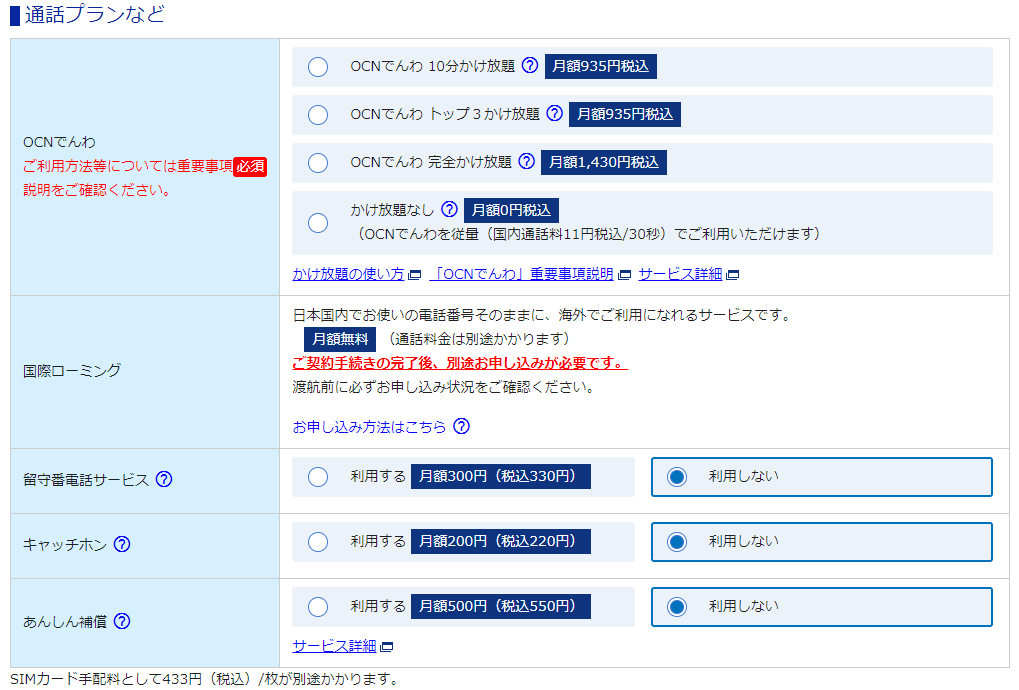Click 国際ローミング row label
This screenshot has width=1019, height=690.
click(72, 371)
